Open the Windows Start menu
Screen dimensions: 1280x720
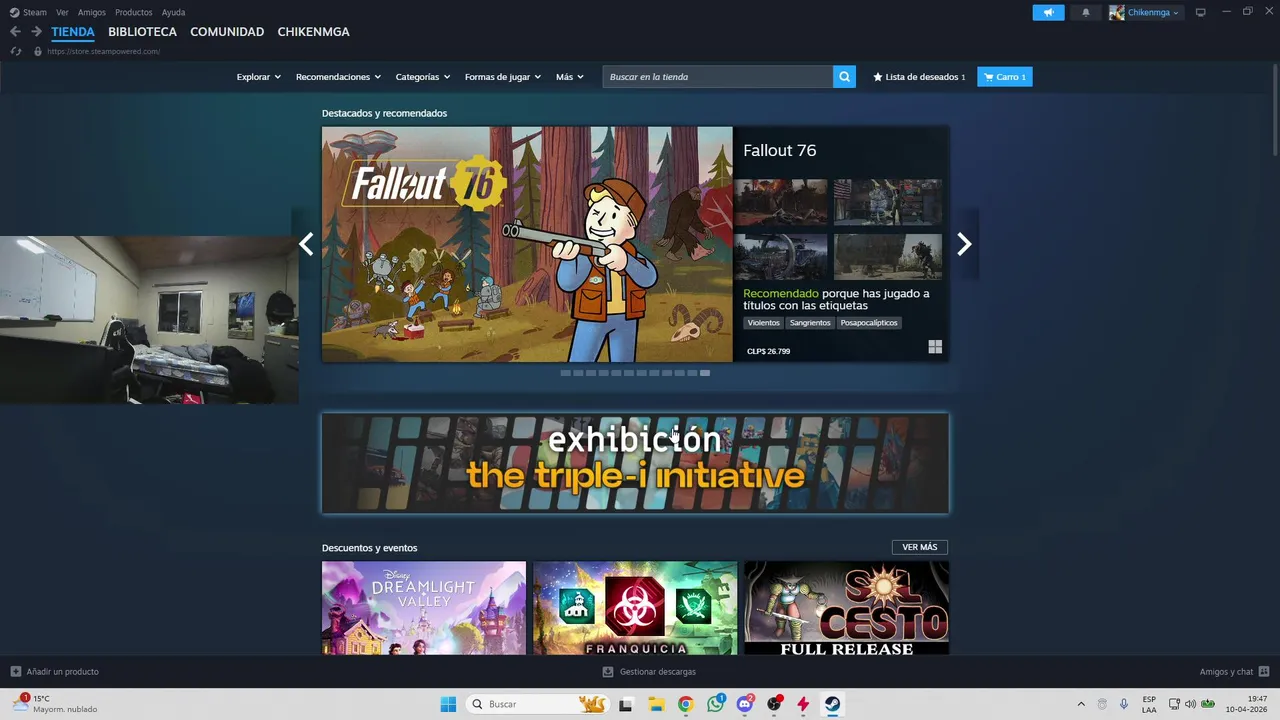point(448,704)
